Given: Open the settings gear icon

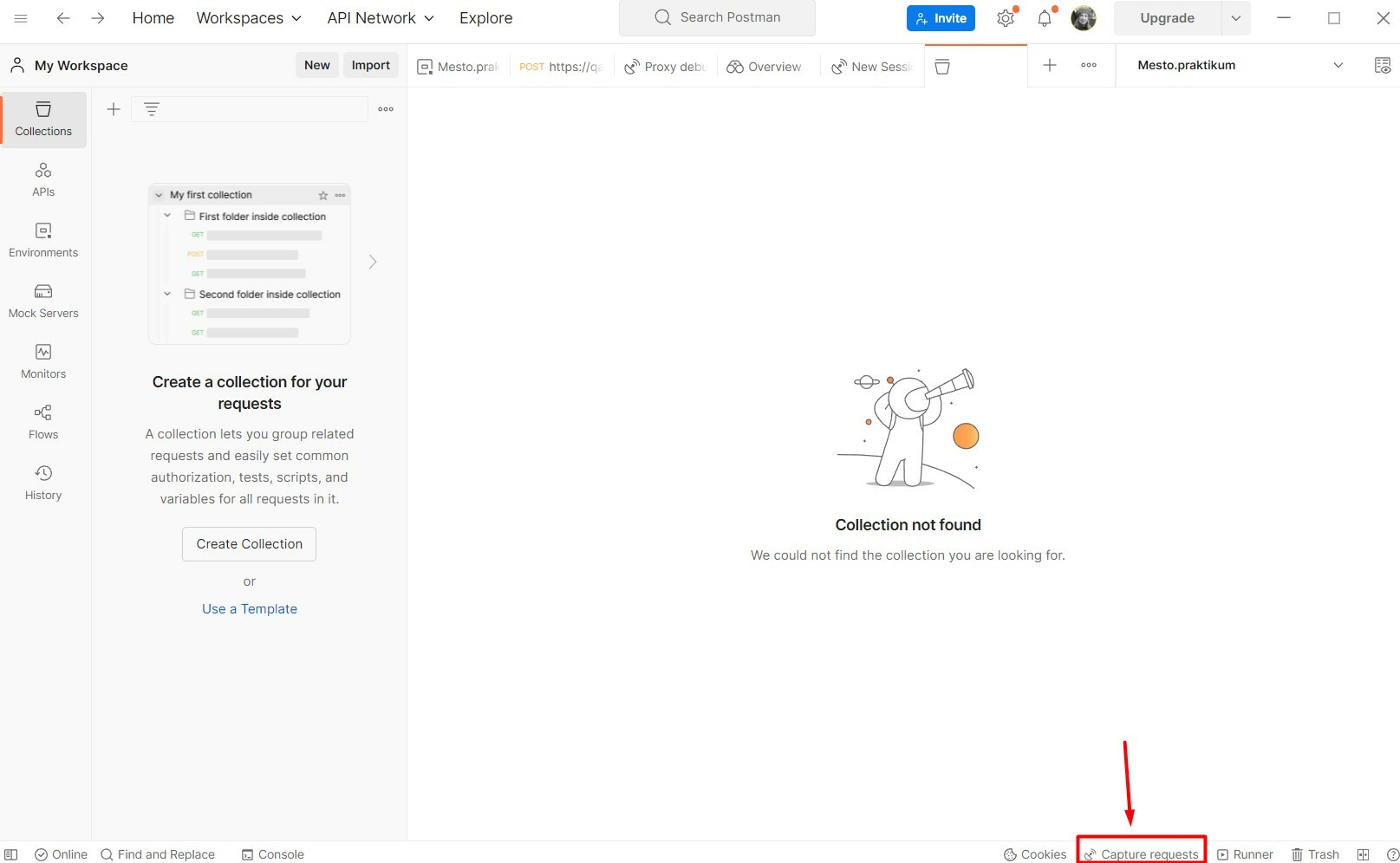Looking at the screenshot, I should (1006, 18).
